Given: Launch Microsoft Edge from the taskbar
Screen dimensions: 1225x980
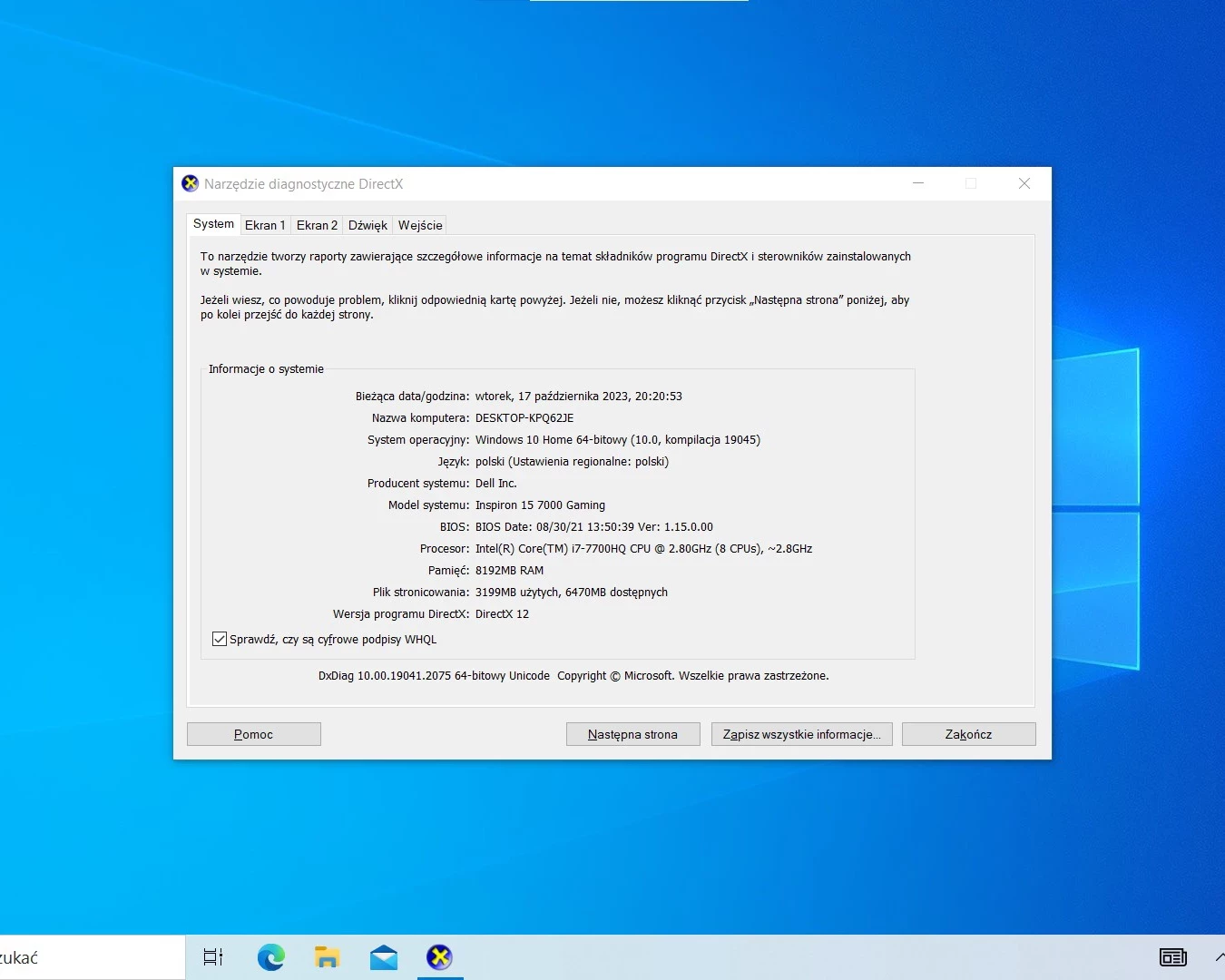Looking at the screenshot, I should click(270, 957).
